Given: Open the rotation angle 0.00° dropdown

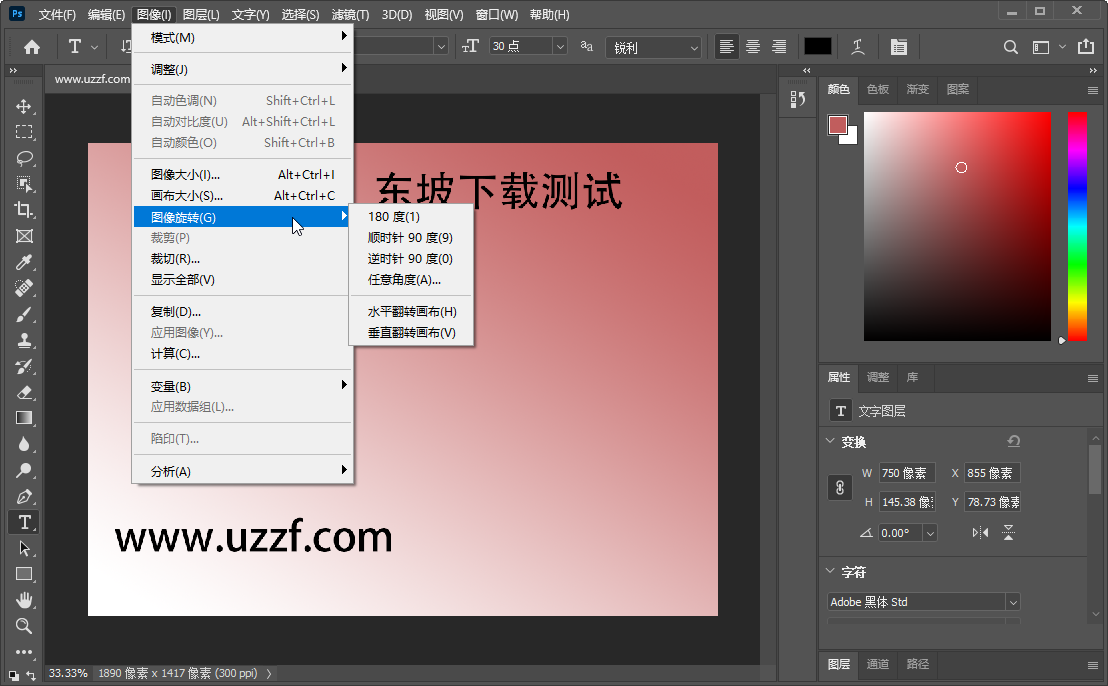Looking at the screenshot, I should point(930,533).
